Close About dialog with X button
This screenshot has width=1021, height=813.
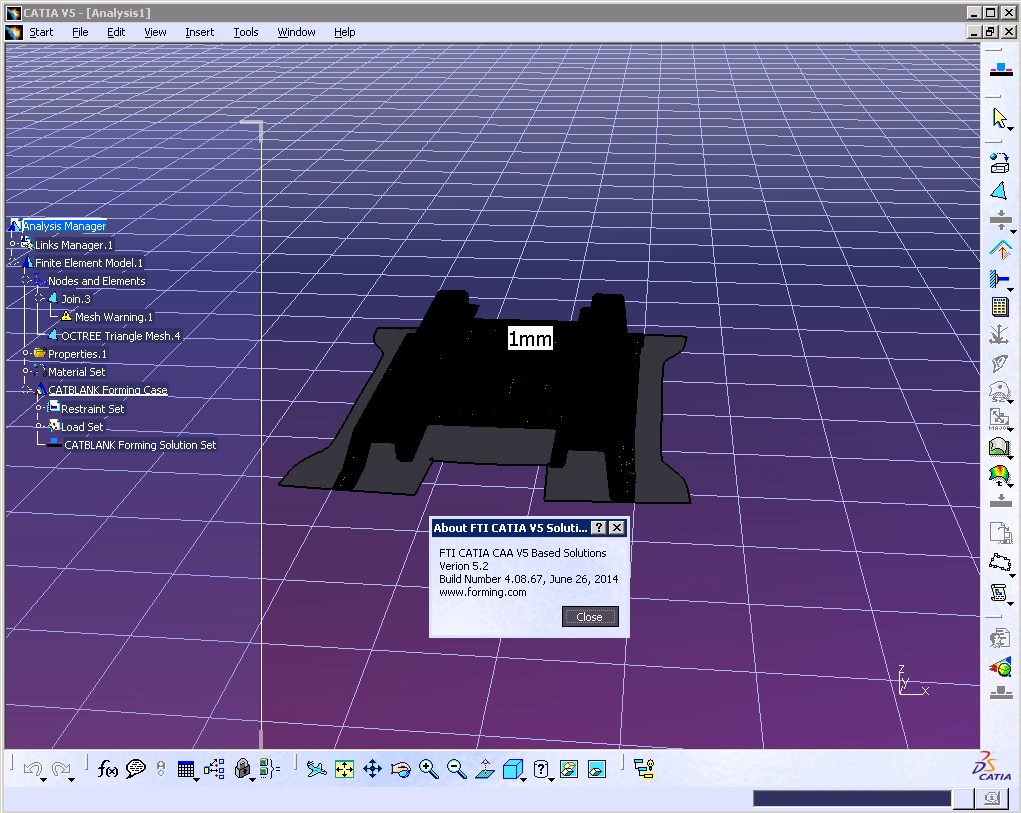pyautogui.click(x=617, y=527)
